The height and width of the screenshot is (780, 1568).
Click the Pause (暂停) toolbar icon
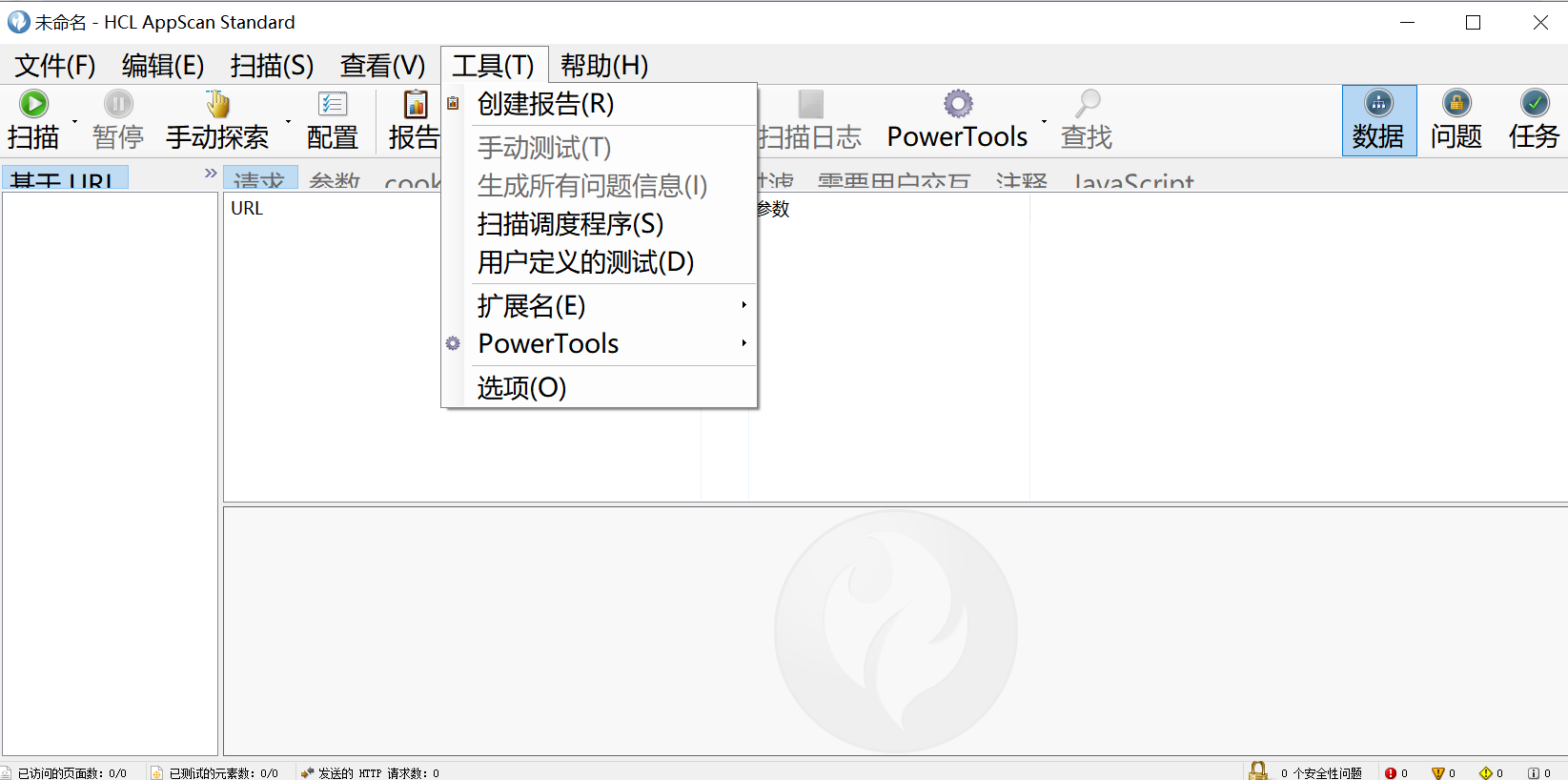pyautogui.click(x=118, y=103)
